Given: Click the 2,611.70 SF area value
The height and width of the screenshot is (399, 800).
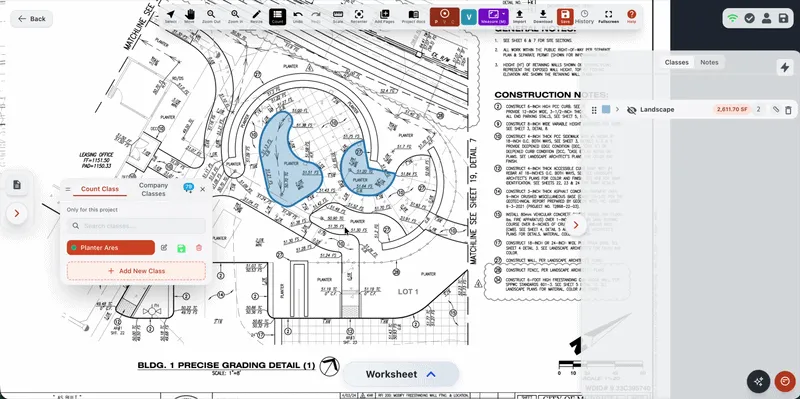Looking at the screenshot, I should (732, 110).
